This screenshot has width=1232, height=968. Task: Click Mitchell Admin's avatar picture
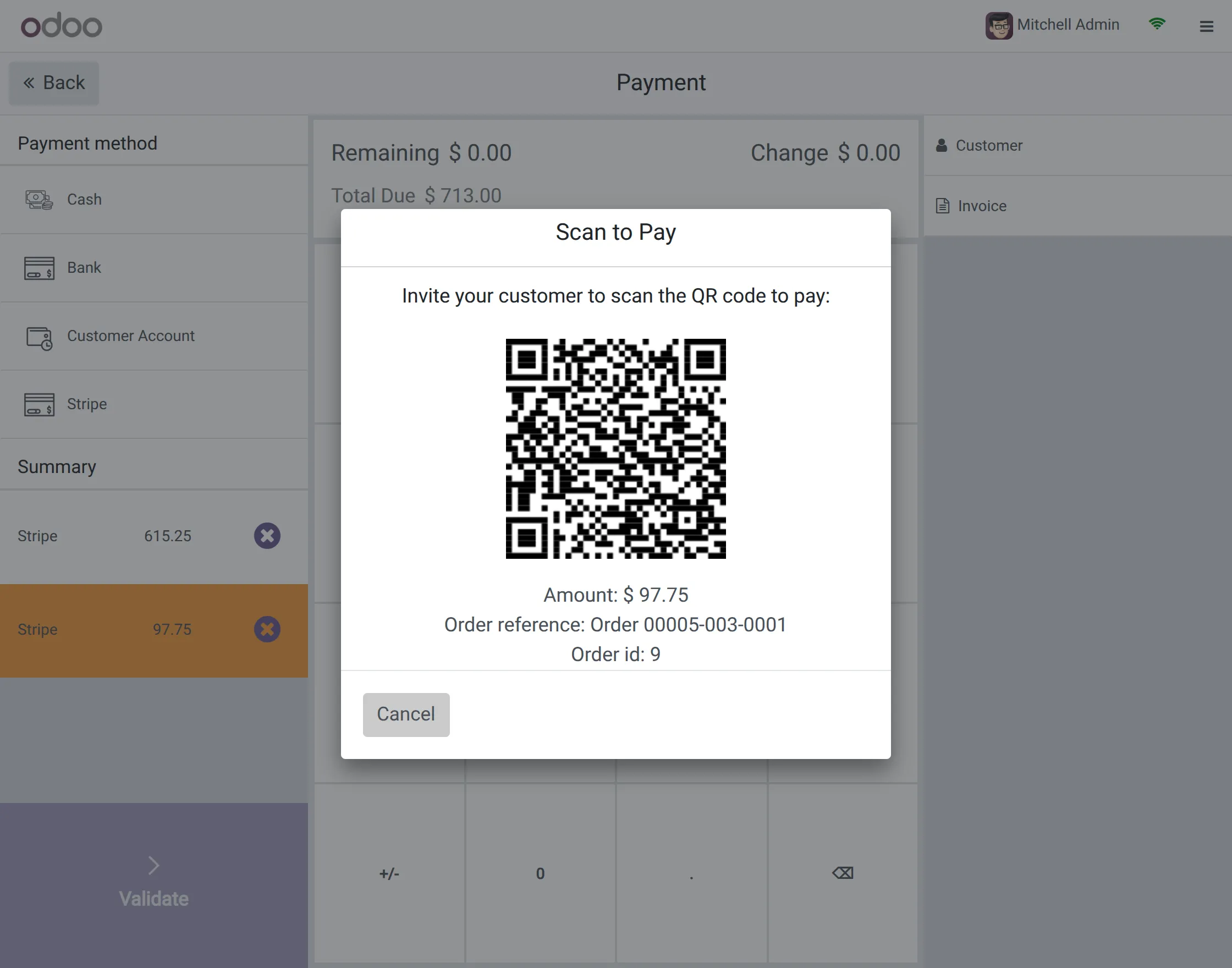(999, 24)
